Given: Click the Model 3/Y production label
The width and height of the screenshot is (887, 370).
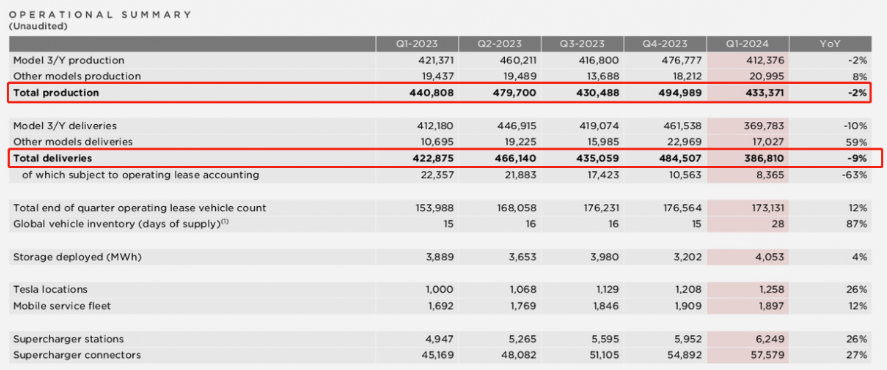Looking at the screenshot, I should [68, 60].
